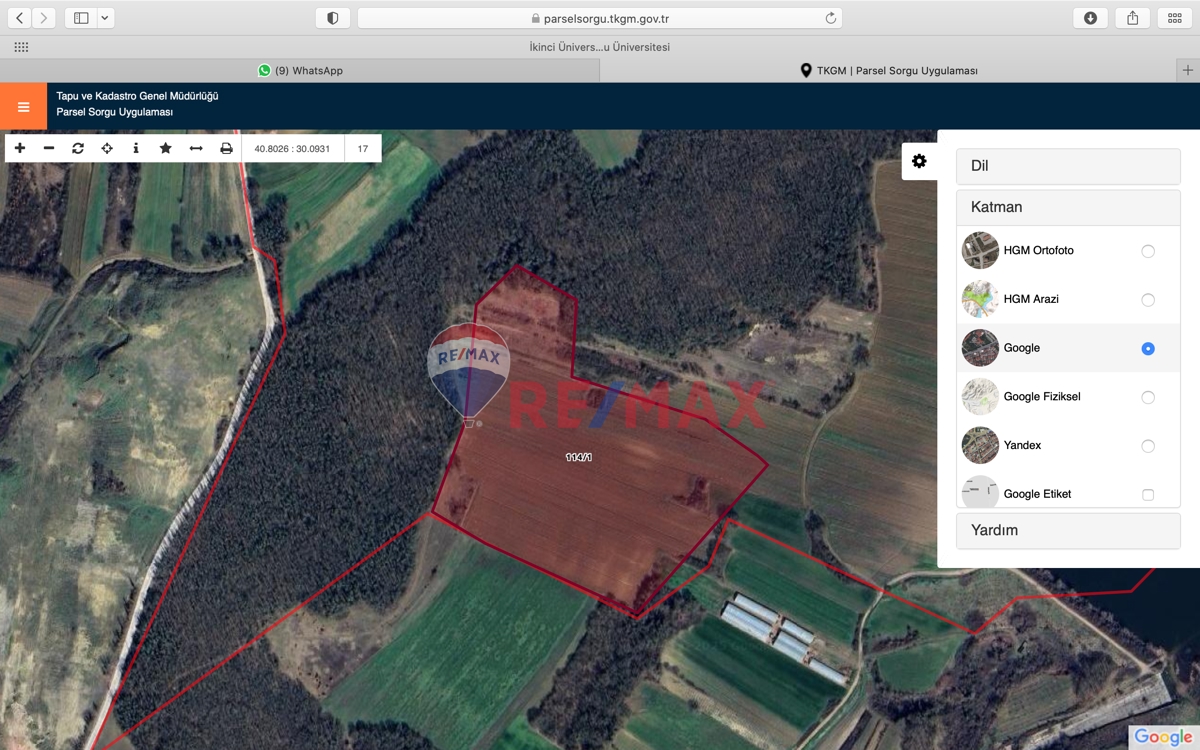Image resolution: width=1200 pixels, height=750 pixels.
Task: Switch to the WhatsApp tab
Action: point(300,71)
